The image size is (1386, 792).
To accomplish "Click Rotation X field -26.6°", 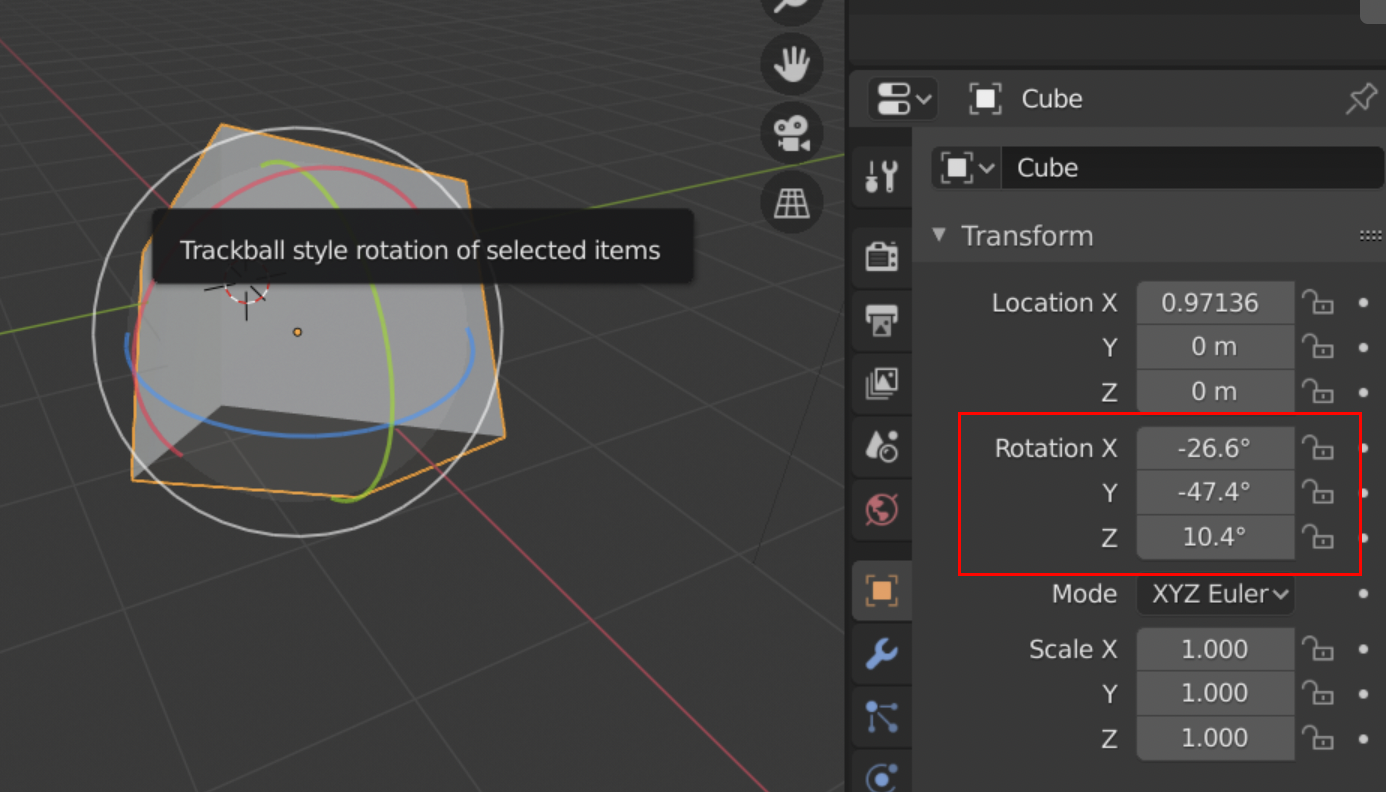I will [1215, 448].
